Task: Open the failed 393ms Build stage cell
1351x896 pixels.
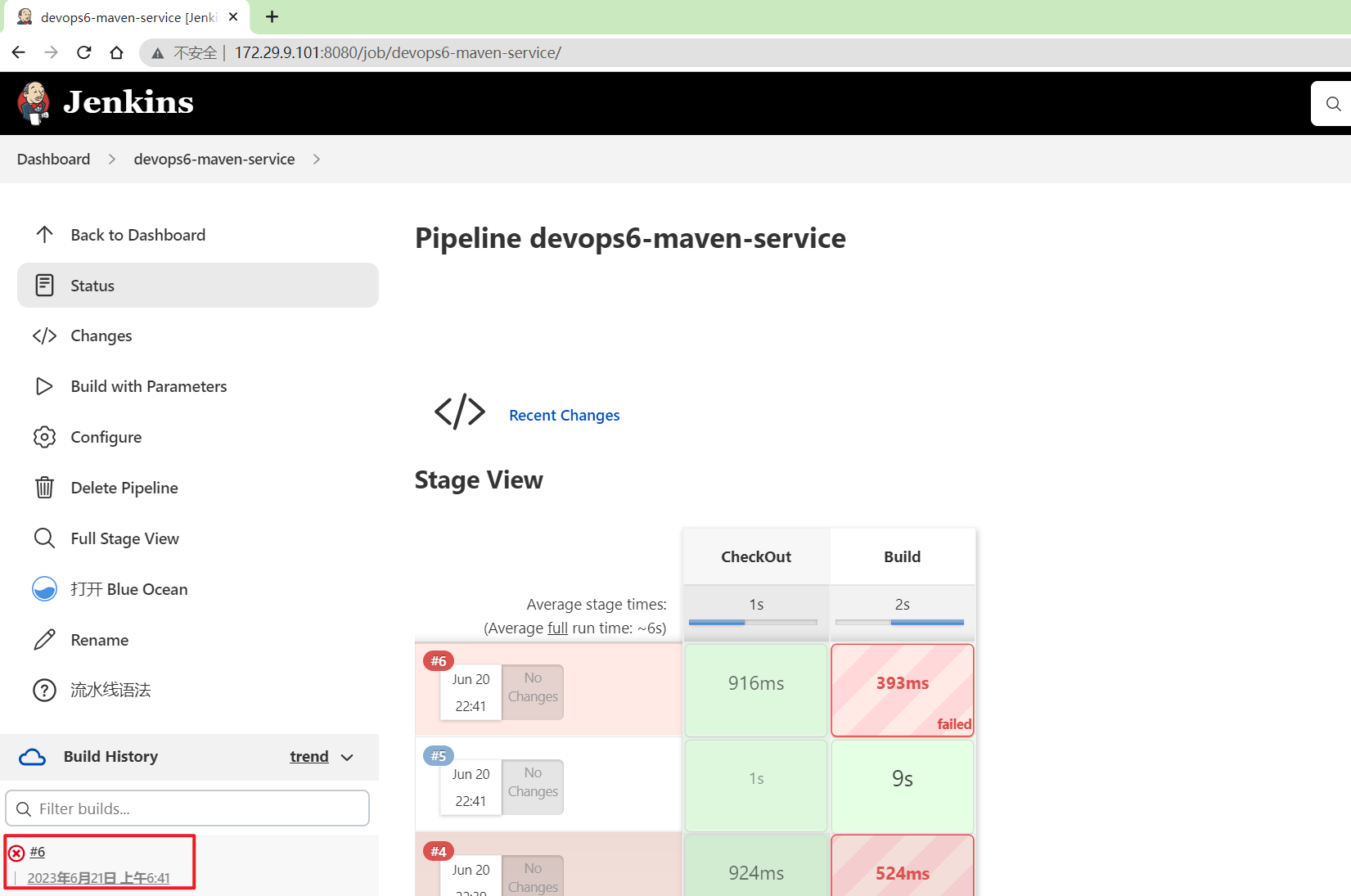Action: click(x=903, y=690)
